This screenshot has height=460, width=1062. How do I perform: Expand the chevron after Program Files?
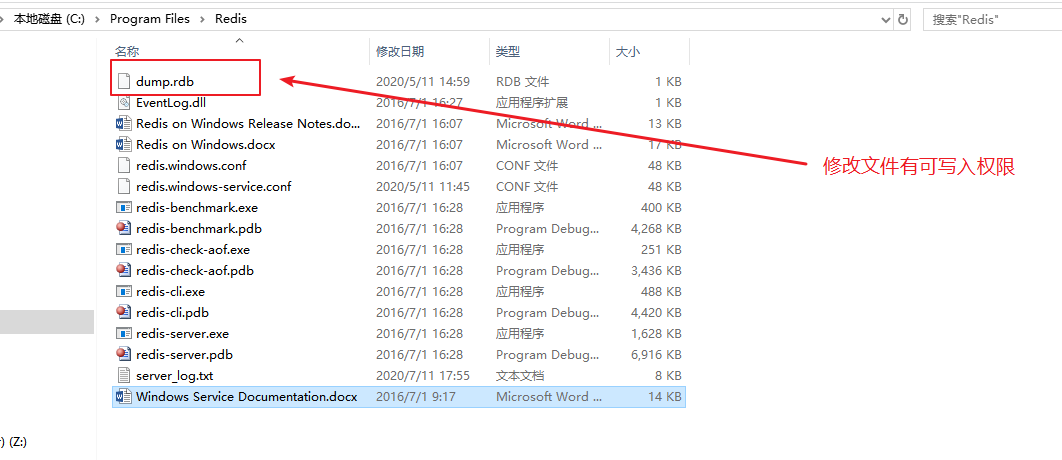point(203,20)
